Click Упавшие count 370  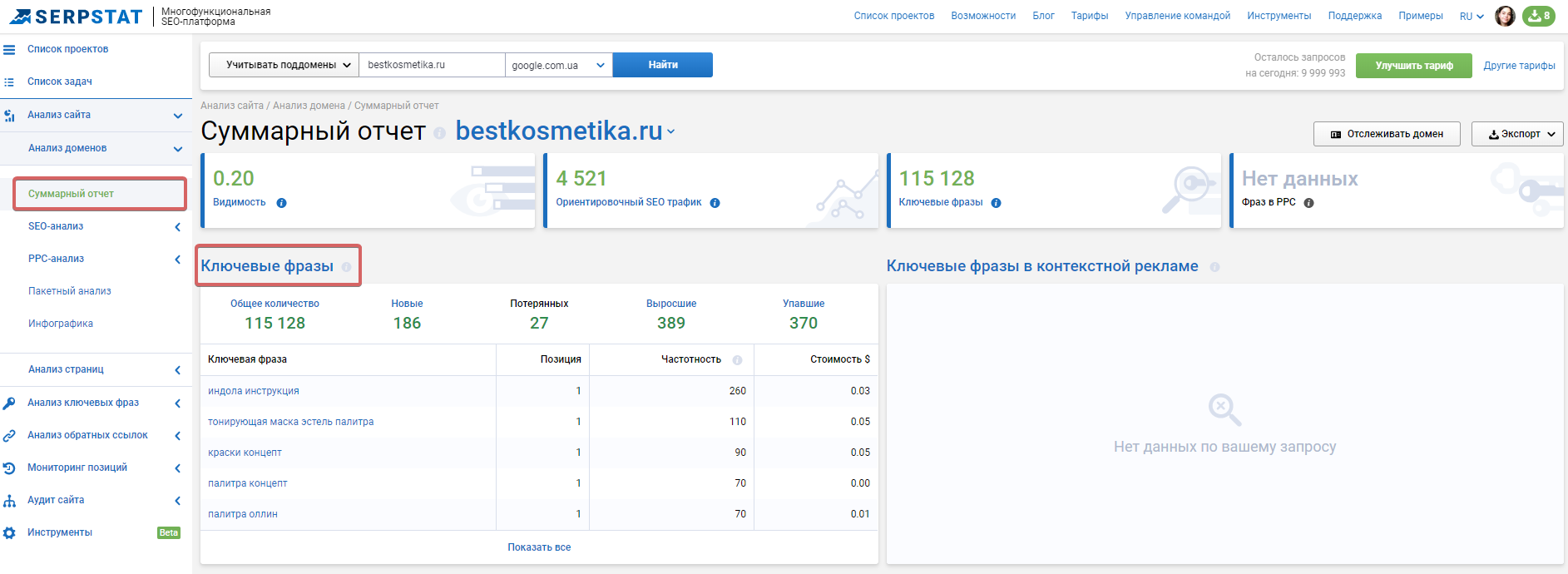click(x=804, y=323)
